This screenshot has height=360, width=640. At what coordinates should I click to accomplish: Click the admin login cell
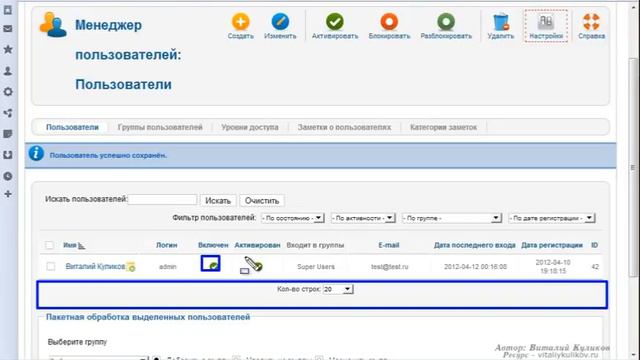(x=167, y=267)
